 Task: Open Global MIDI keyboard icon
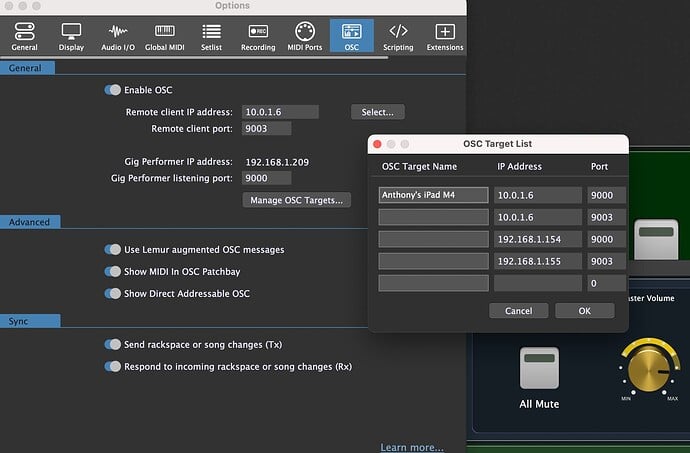163,31
